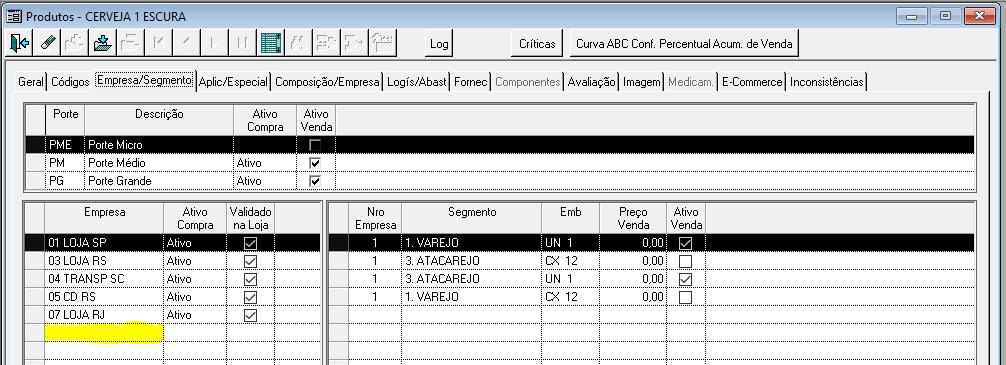
Task: Toggle Validado na Loja for 03 LOJA RS
Action: (250, 261)
